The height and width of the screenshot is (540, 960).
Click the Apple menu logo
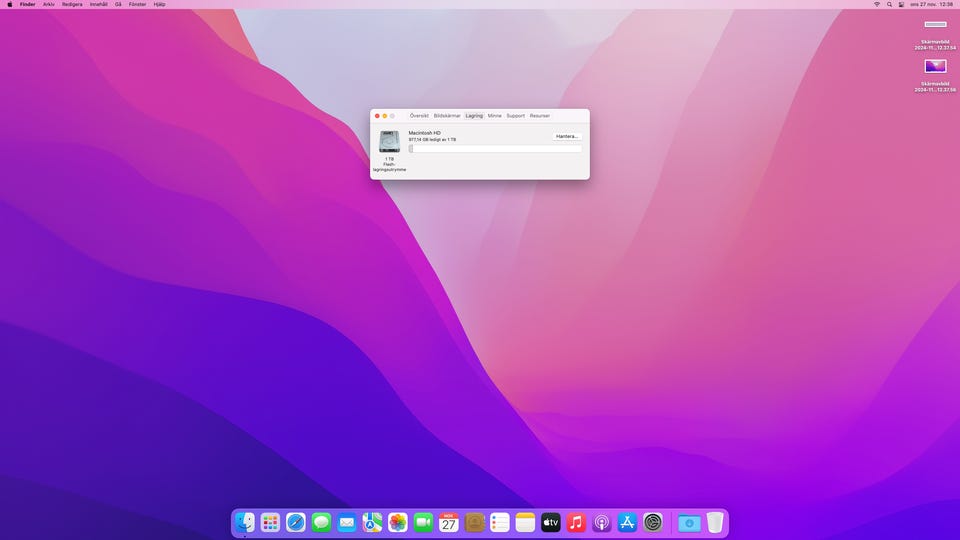[x=10, y=4]
